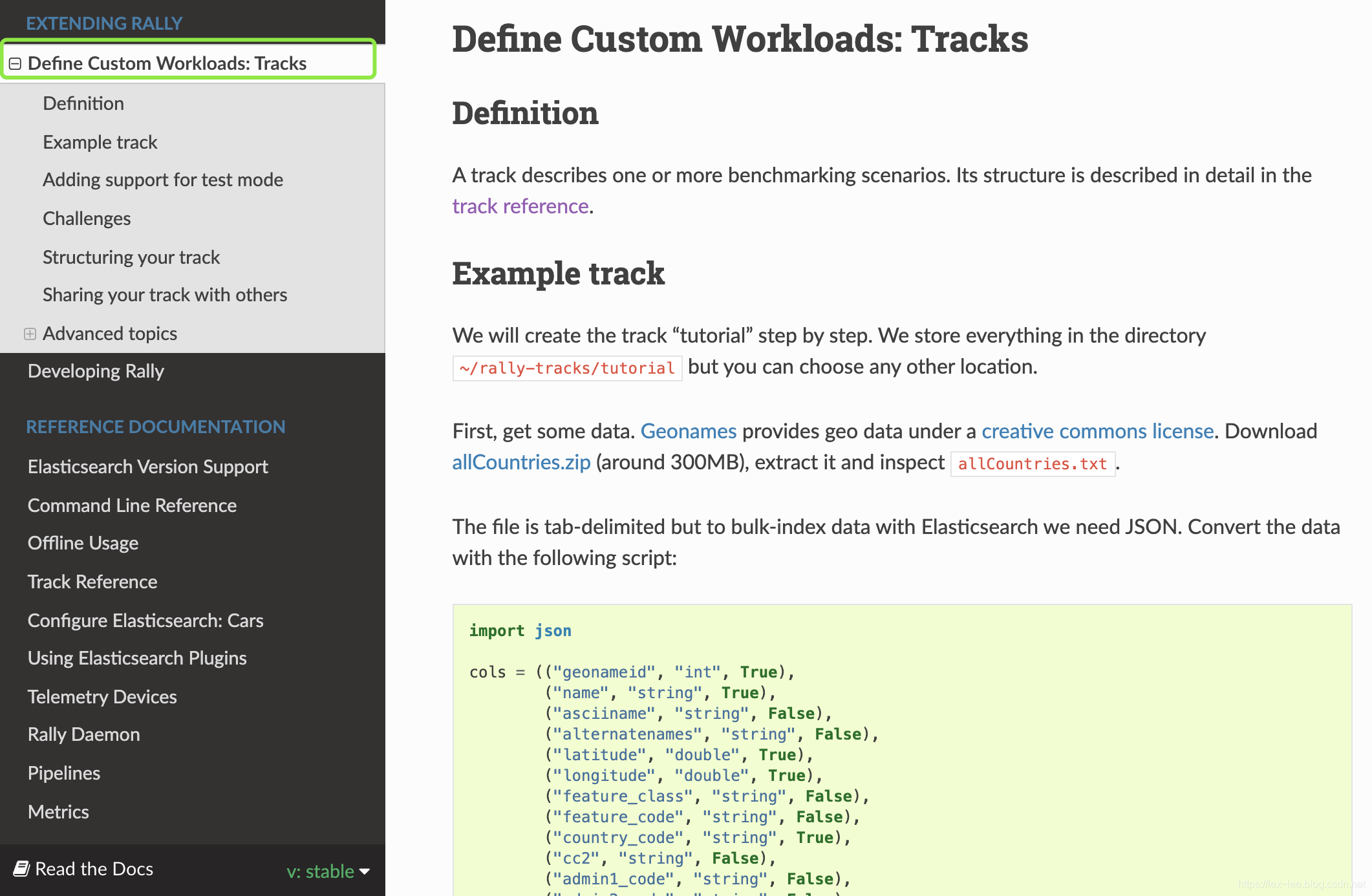Click the EXTENDING RALLY section heading

tap(104, 23)
